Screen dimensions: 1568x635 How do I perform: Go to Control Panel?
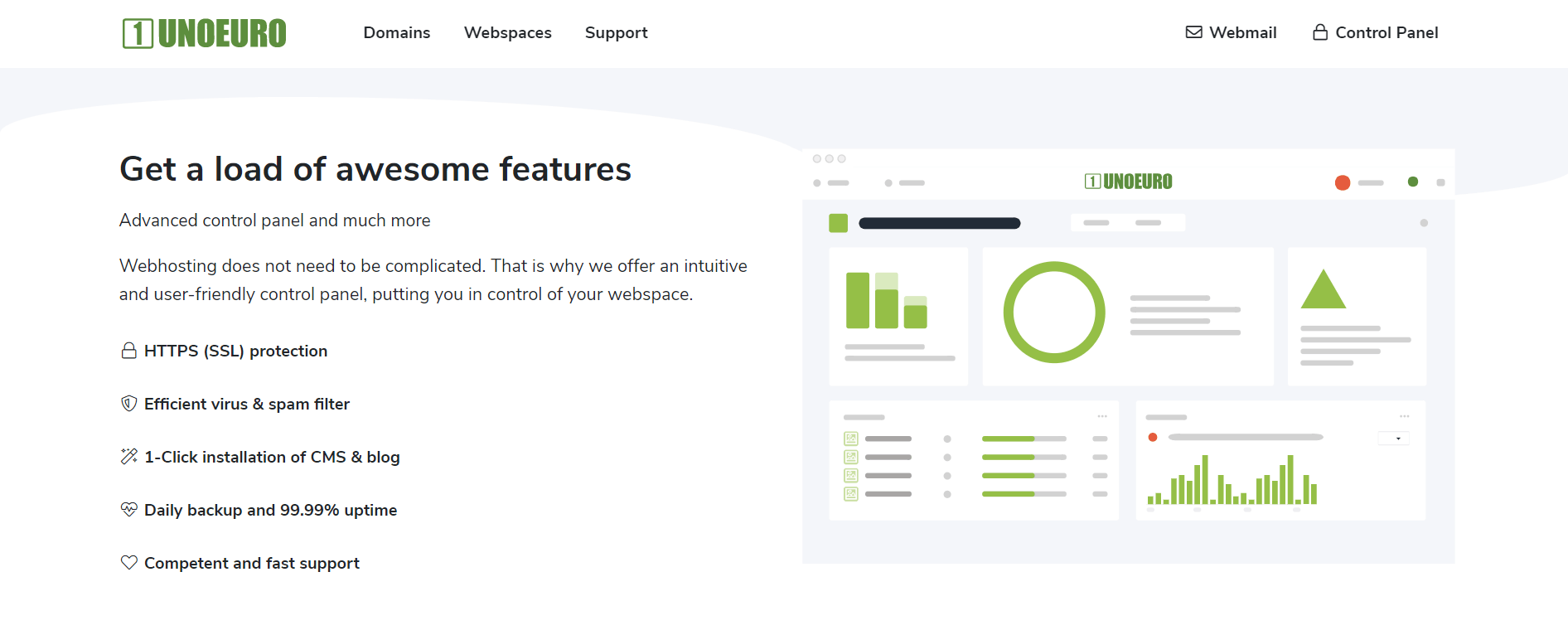[x=1376, y=32]
